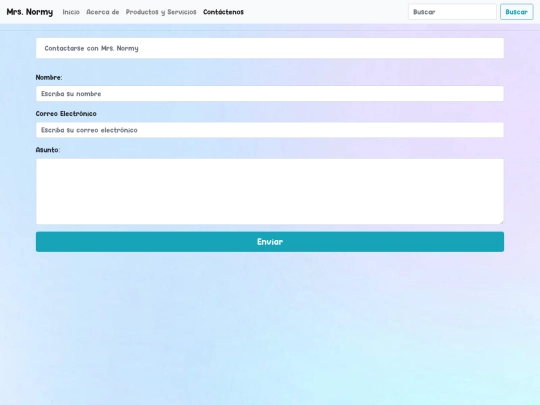Go to the Inicio page

pos(71,12)
